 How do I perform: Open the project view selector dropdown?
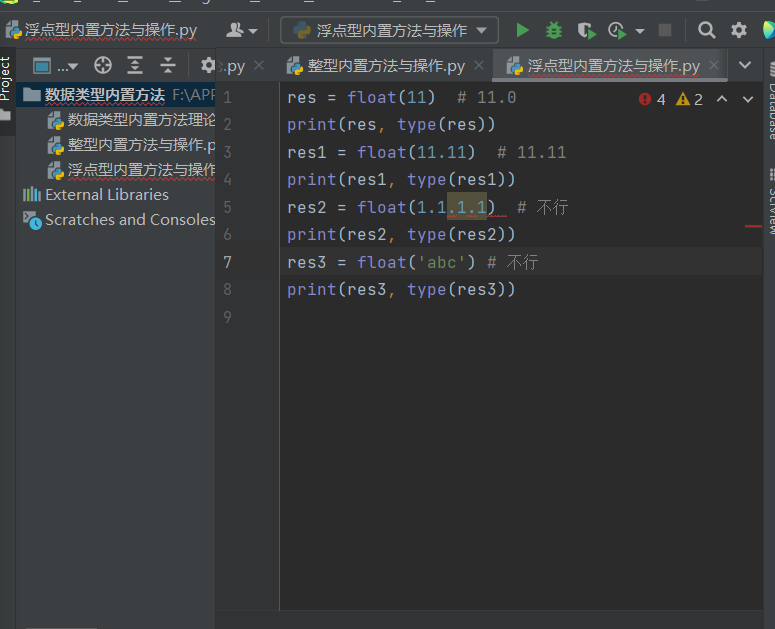[x=54, y=65]
